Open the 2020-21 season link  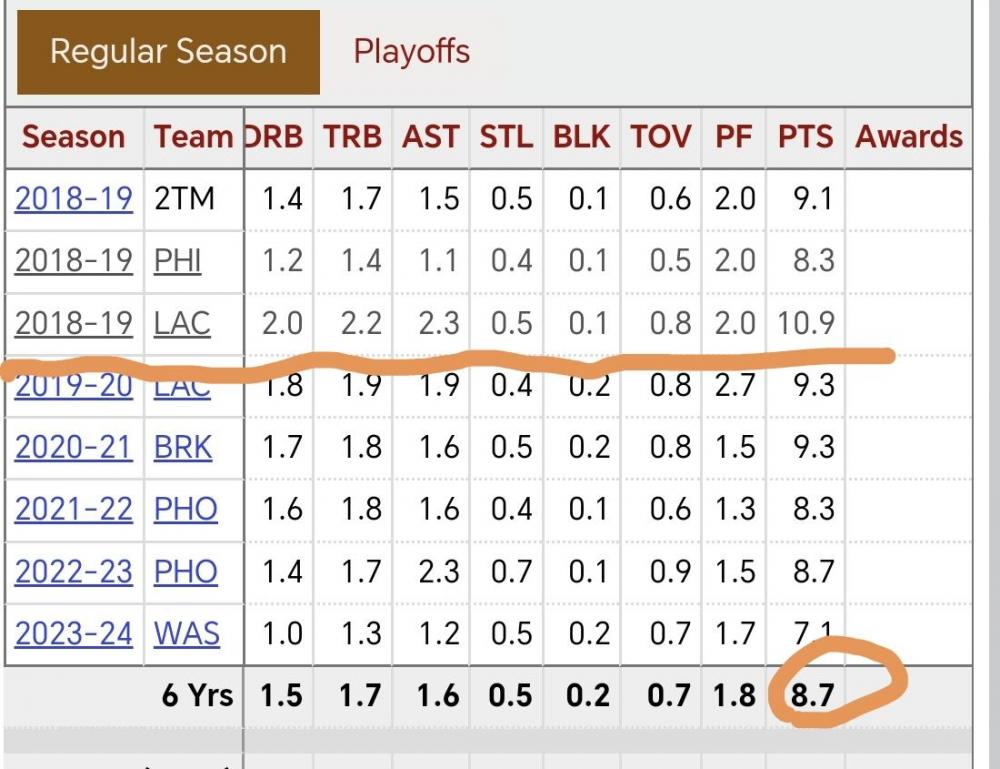click(73, 447)
